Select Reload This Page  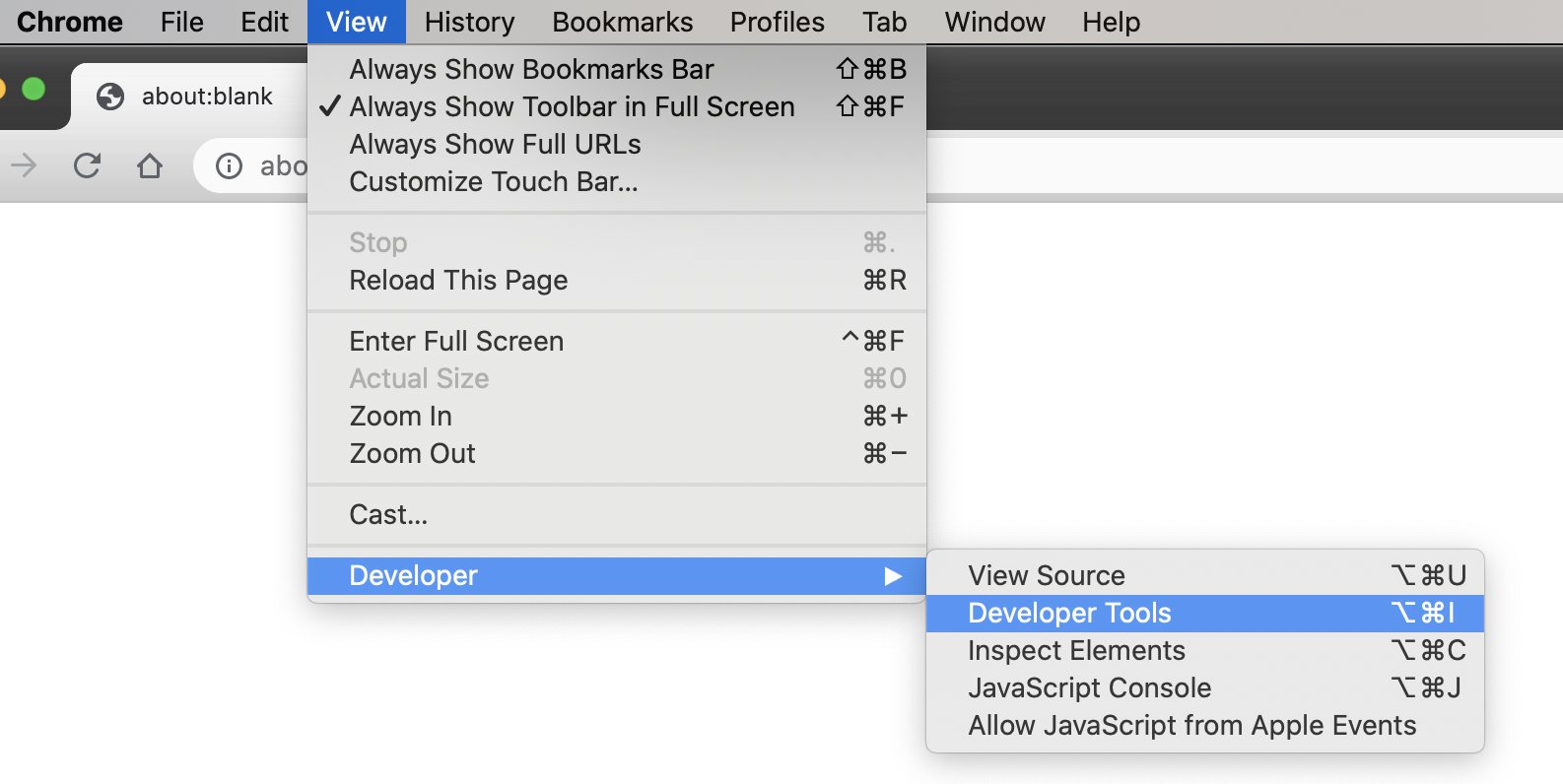pyautogui.click(x=617, y=280)
